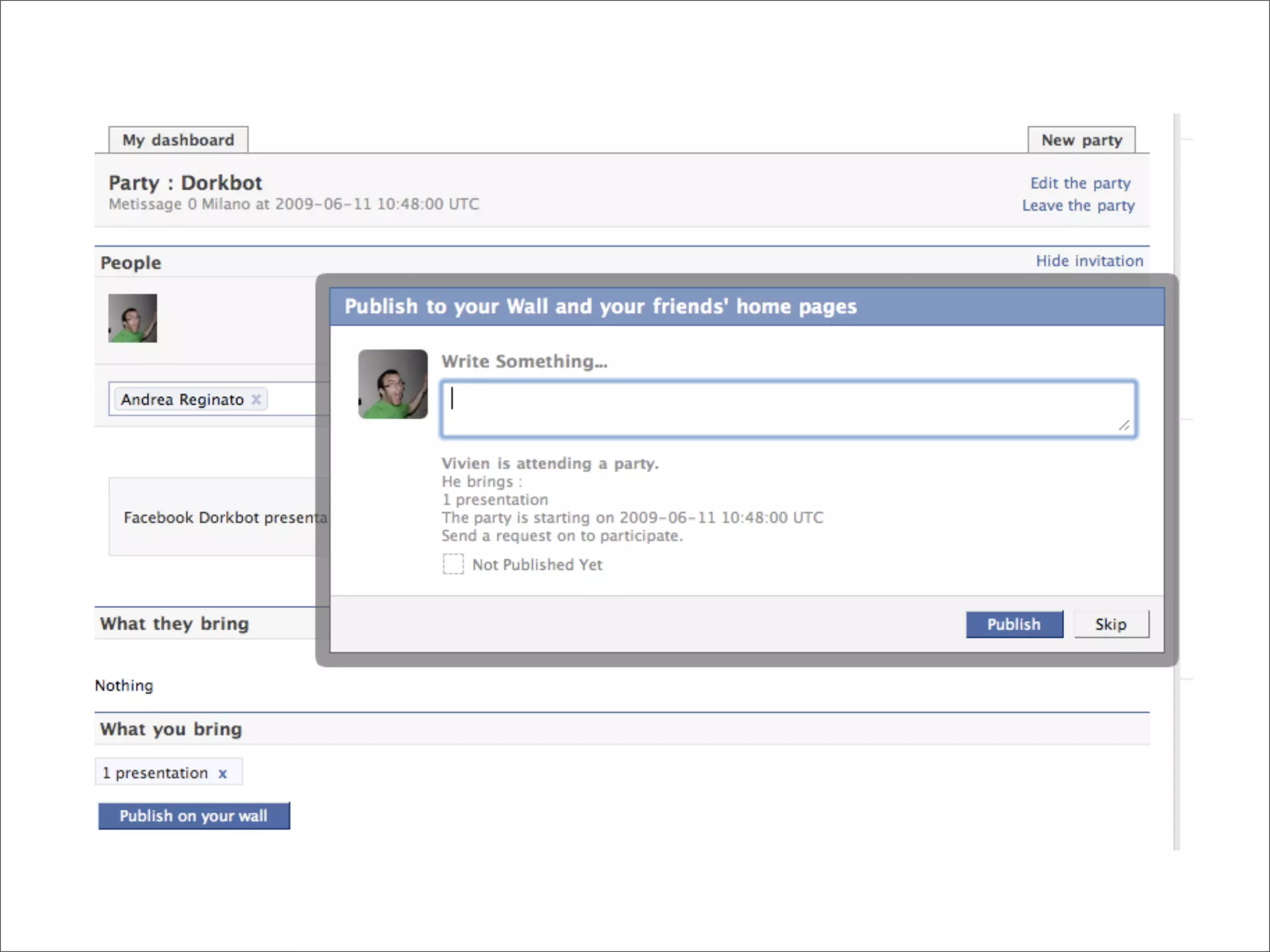Click profile photo in the publish dialog
Viewport: 1270px width, 952px height.
click(x=393, y=384)
